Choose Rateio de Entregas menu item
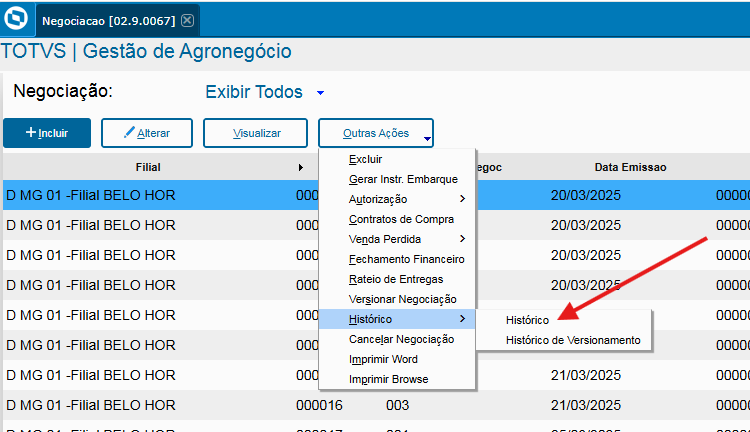 click(x=397, y=279)
